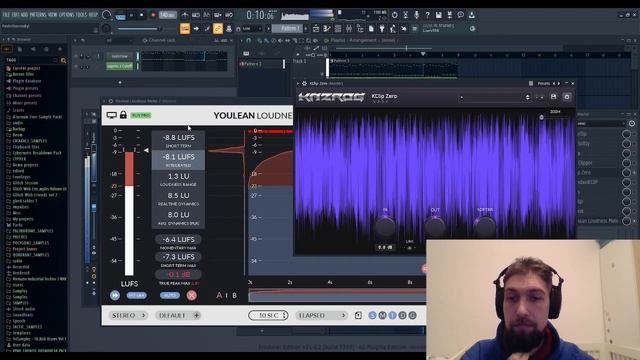This screenshot has height=360, width=640.
Task: Open the VIEW menu
Action: [x=53, y=15]
